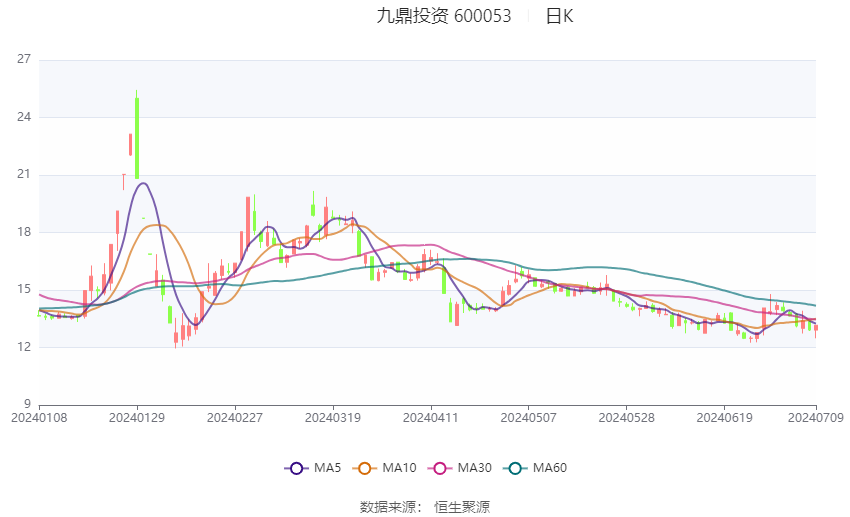Click the x-axis date 20240709
Screen dimensions: 850x517
[x=816, y=418]
